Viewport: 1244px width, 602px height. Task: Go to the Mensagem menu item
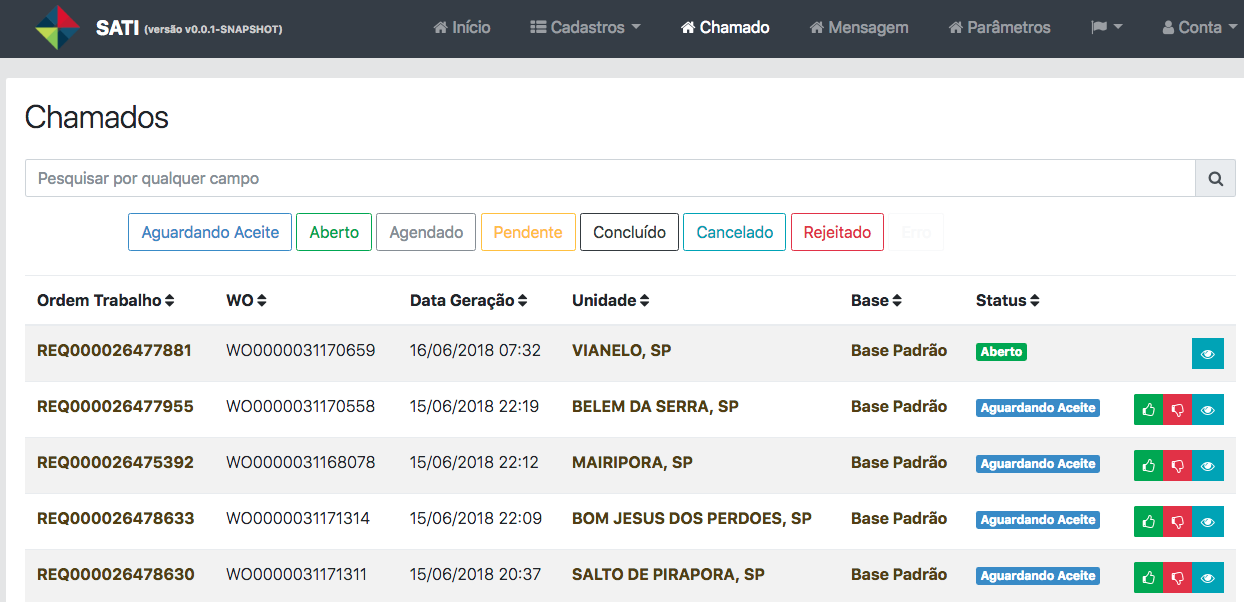[859, 28]
